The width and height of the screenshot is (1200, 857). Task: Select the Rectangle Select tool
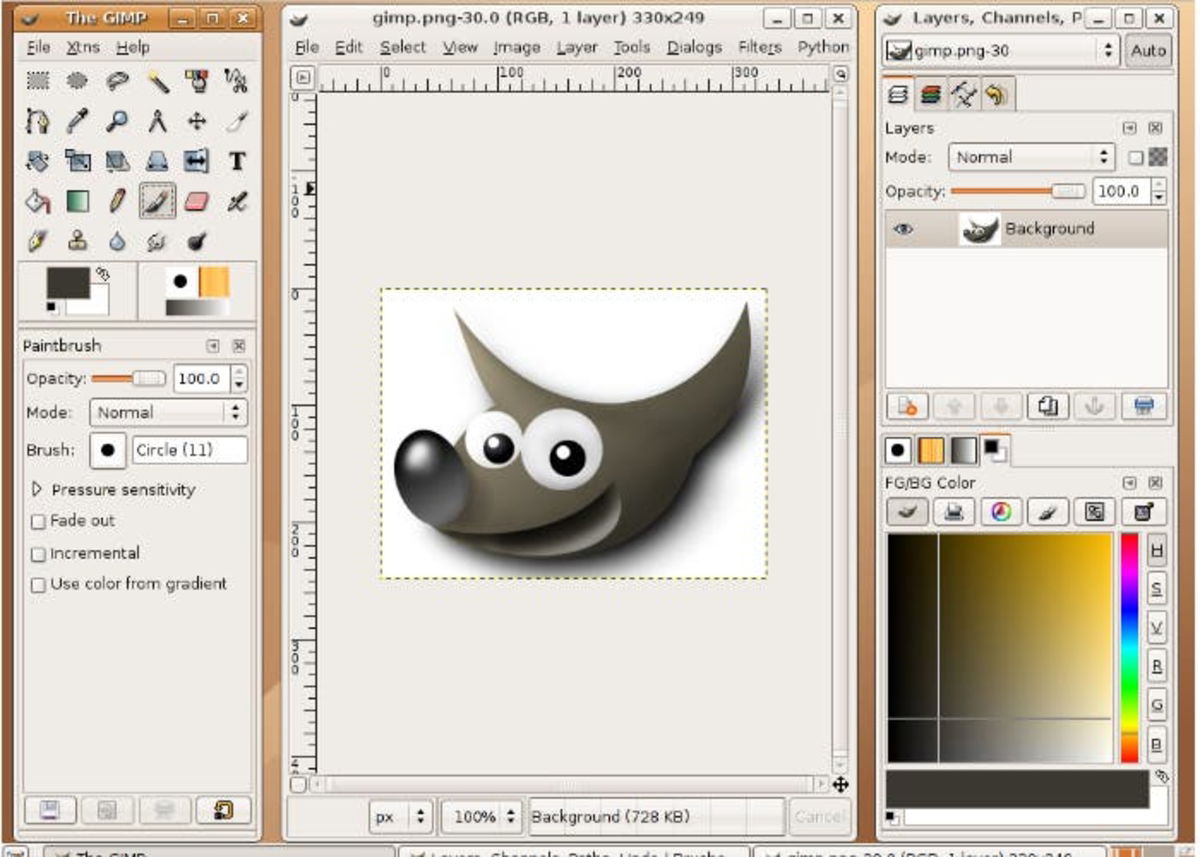tap(38, 82)
